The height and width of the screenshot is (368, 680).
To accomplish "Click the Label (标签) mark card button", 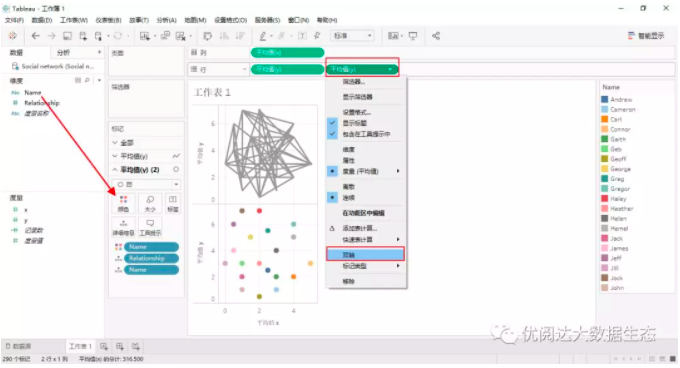I will [x=173, y=203].
